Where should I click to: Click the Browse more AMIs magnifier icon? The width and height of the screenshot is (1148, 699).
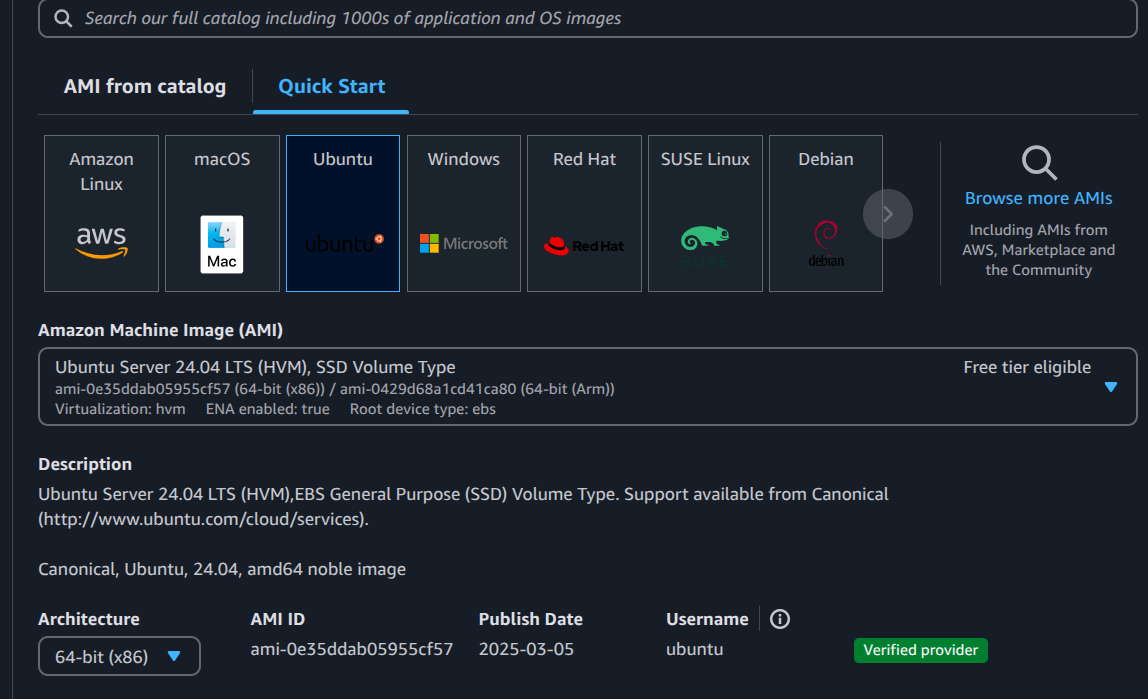point(1039,162)
